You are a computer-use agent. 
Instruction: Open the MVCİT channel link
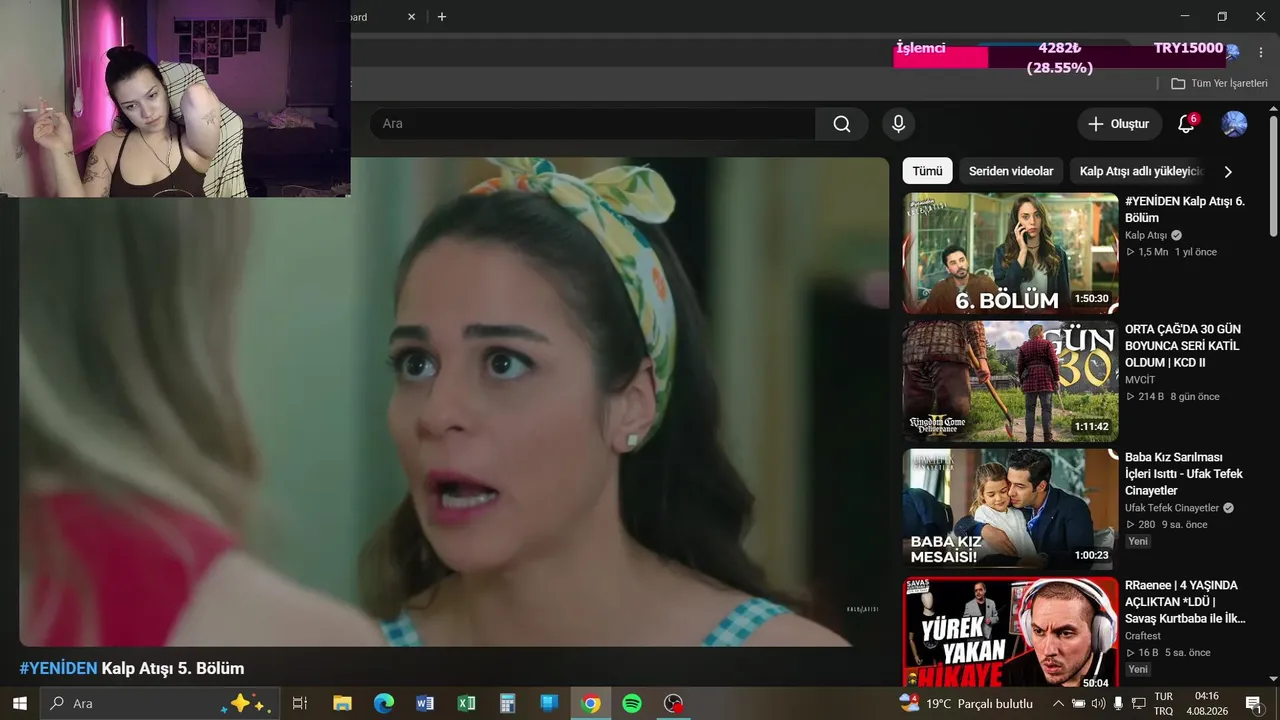point(1140,380)
